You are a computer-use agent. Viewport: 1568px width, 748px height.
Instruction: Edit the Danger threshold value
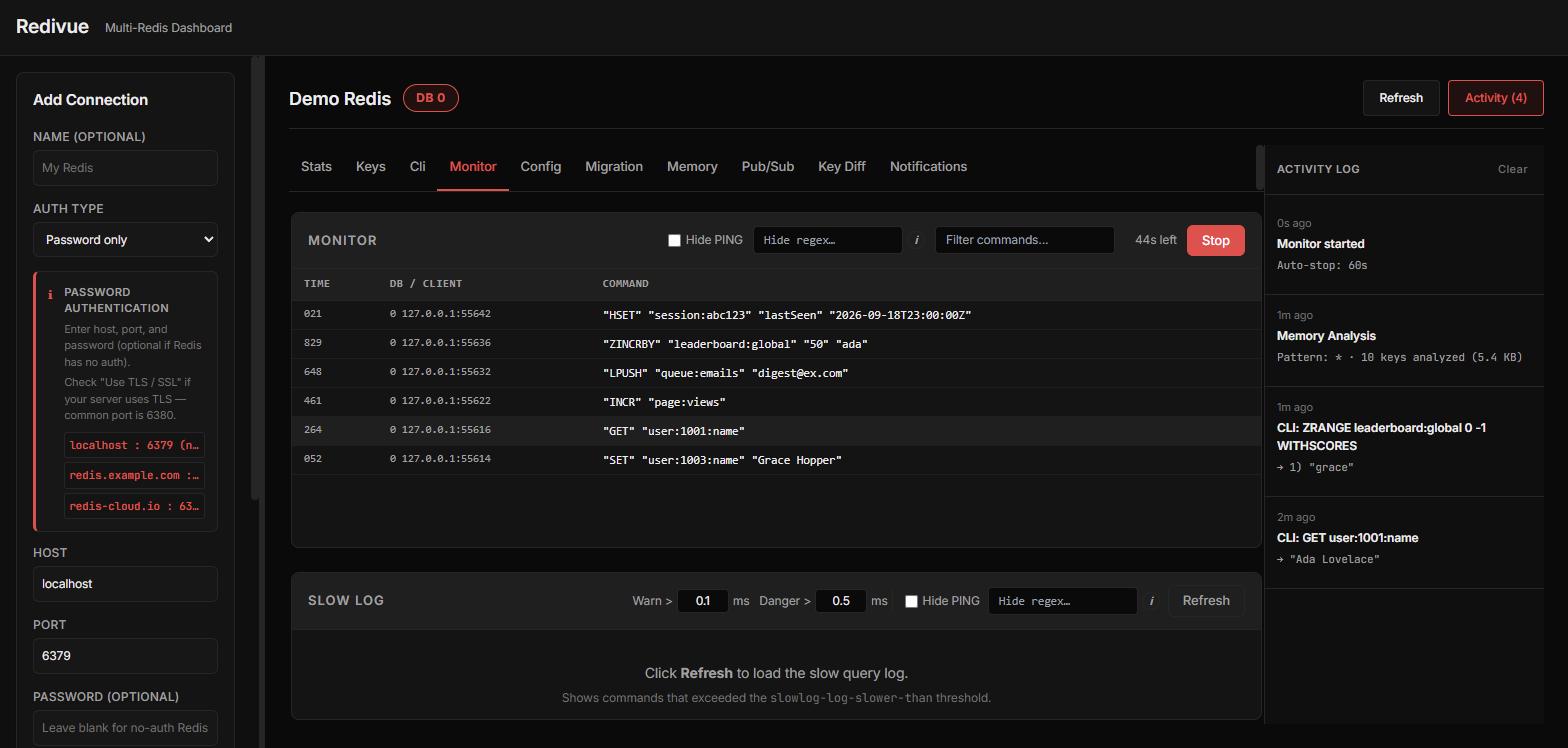[x=841, y=601]
